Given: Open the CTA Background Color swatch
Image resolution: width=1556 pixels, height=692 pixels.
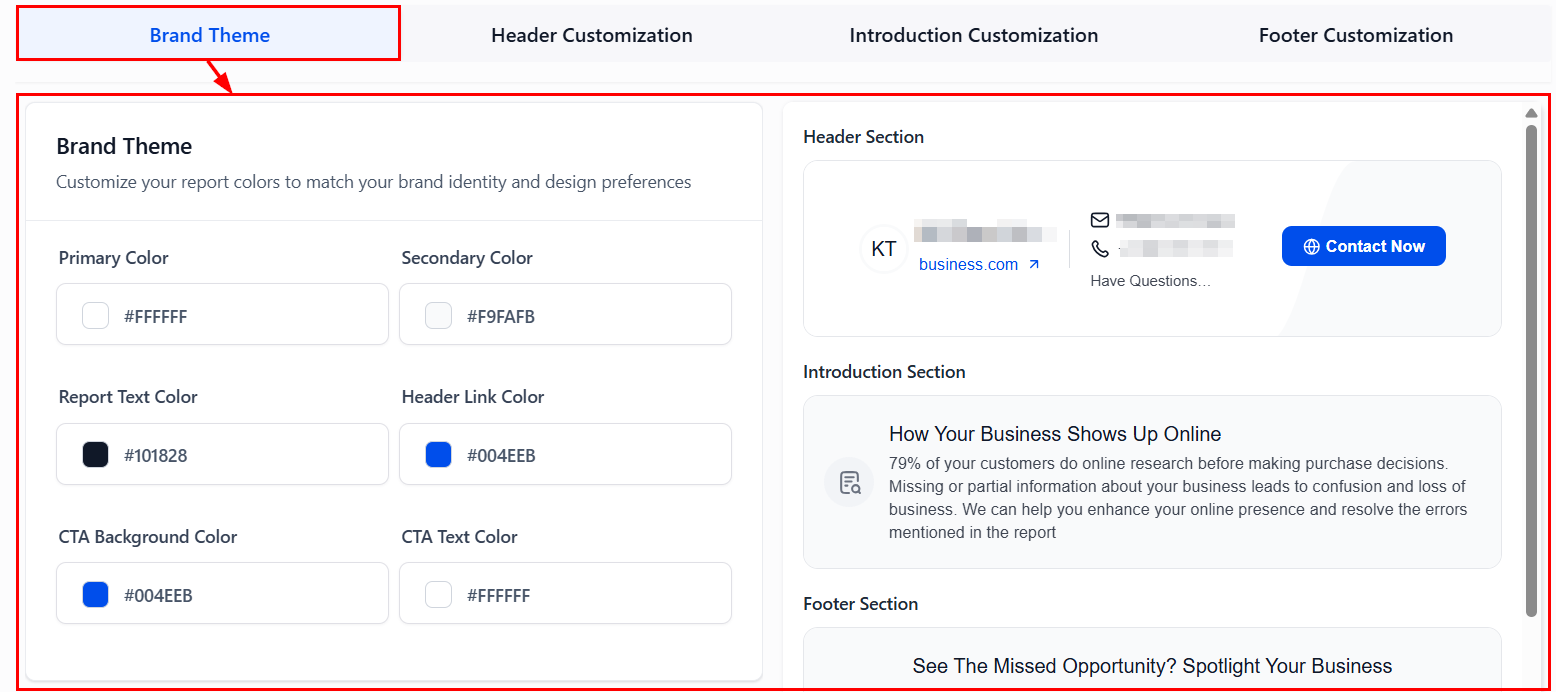Looking at the screenshot, I should click(95, 595).
